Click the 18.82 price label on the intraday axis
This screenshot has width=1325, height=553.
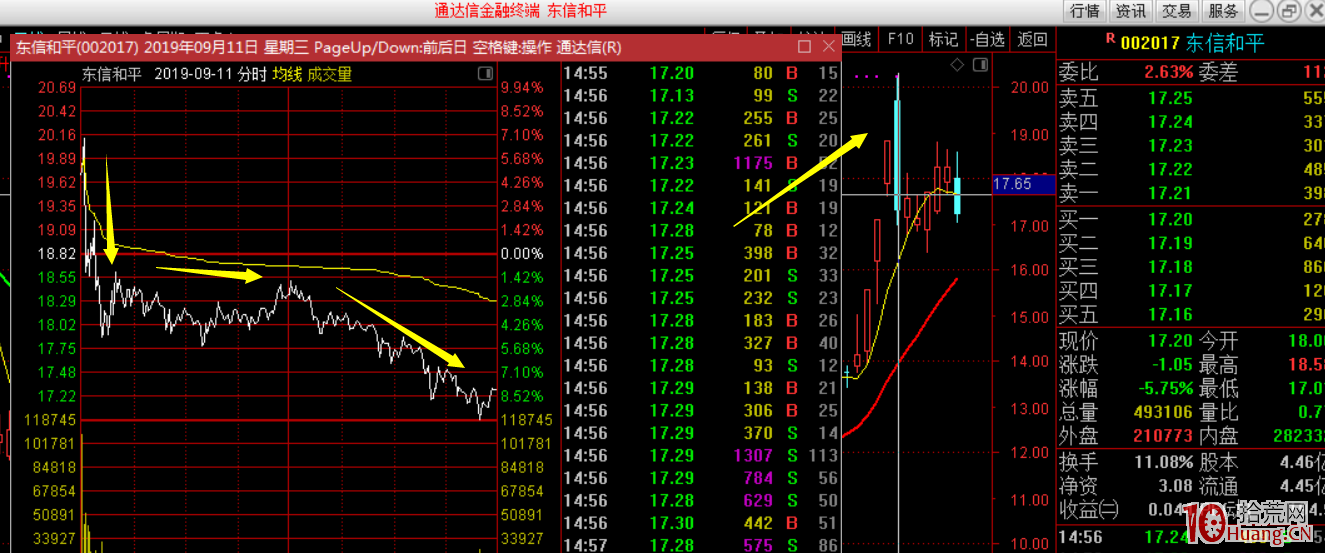(x=57, y=253)
